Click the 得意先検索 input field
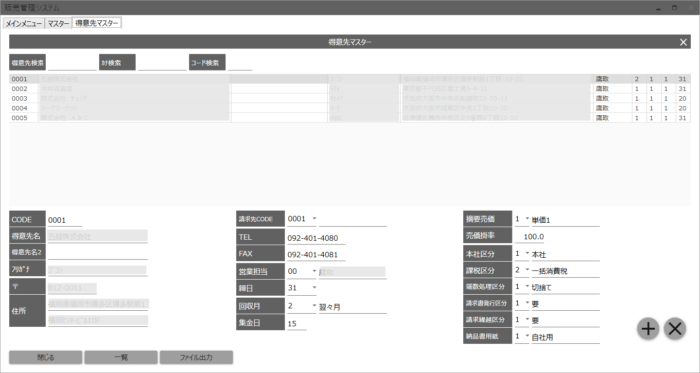This screenshot has height=373, width=700. (x=72, y=63)
